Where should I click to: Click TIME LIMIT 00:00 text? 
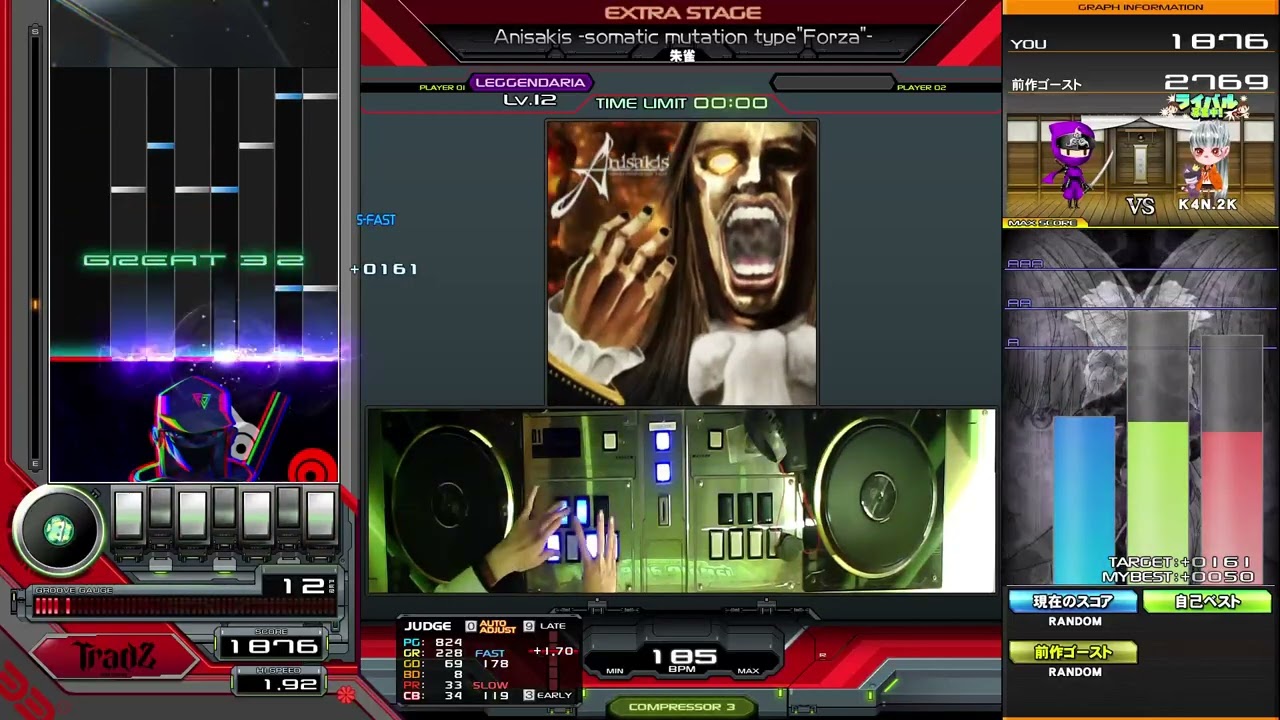682,103
